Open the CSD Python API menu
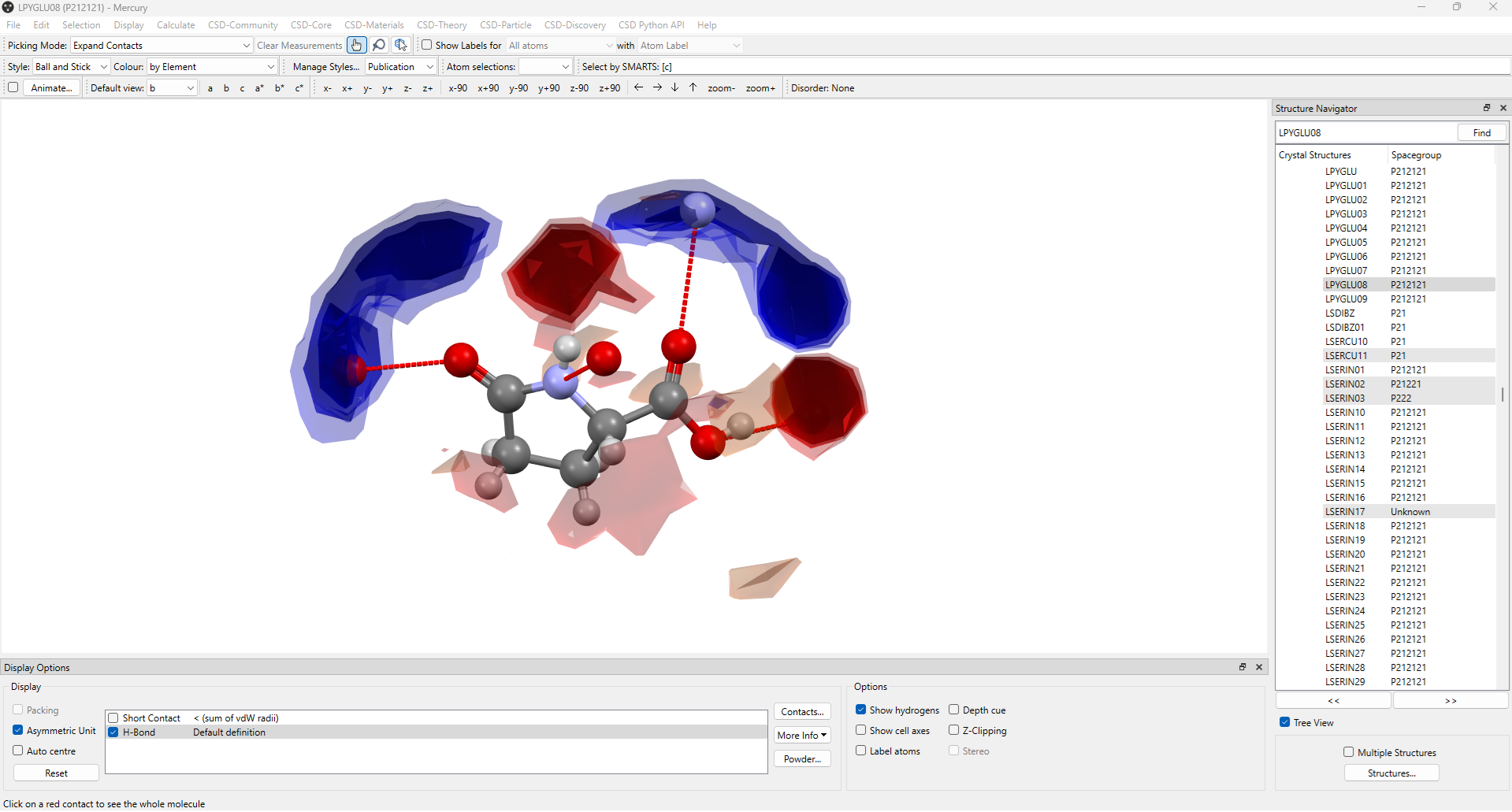 point(651,25)
